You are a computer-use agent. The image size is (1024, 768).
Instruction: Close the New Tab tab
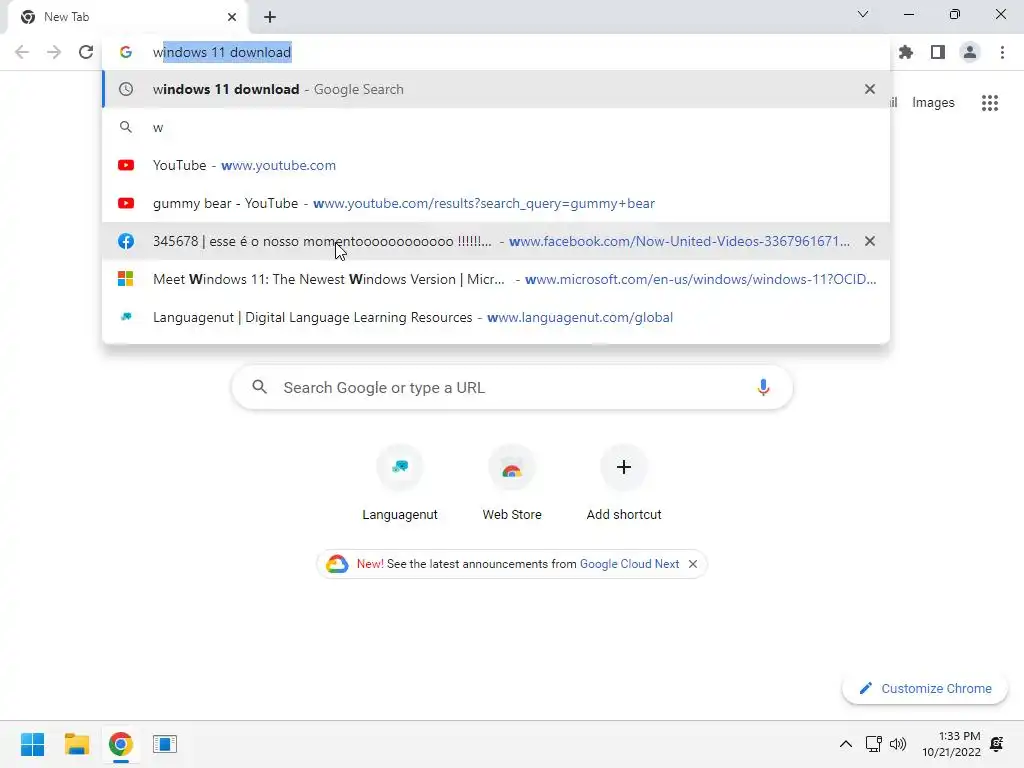tap(232, 17)
